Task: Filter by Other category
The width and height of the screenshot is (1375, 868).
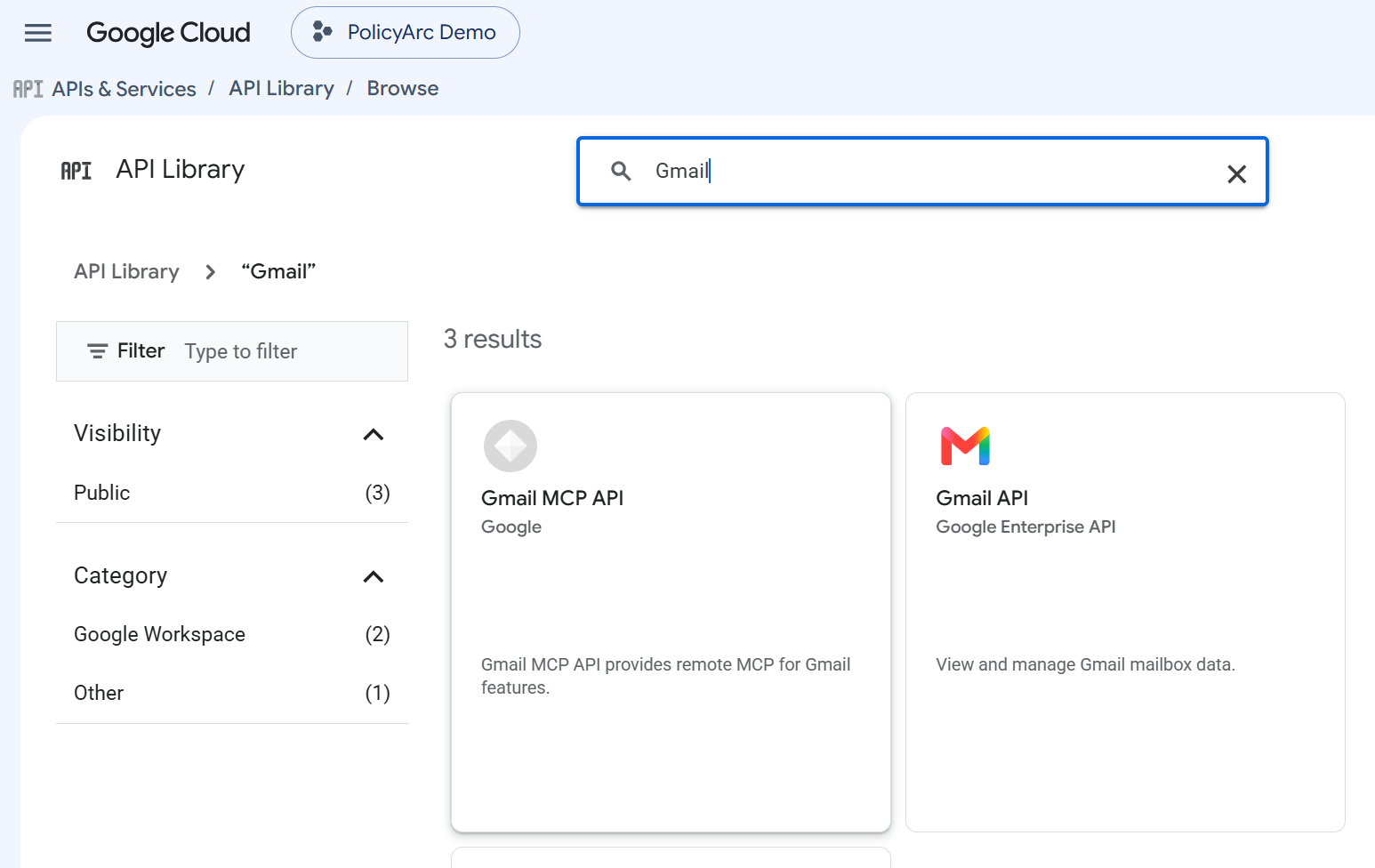Action: click(x=232, y=693)
